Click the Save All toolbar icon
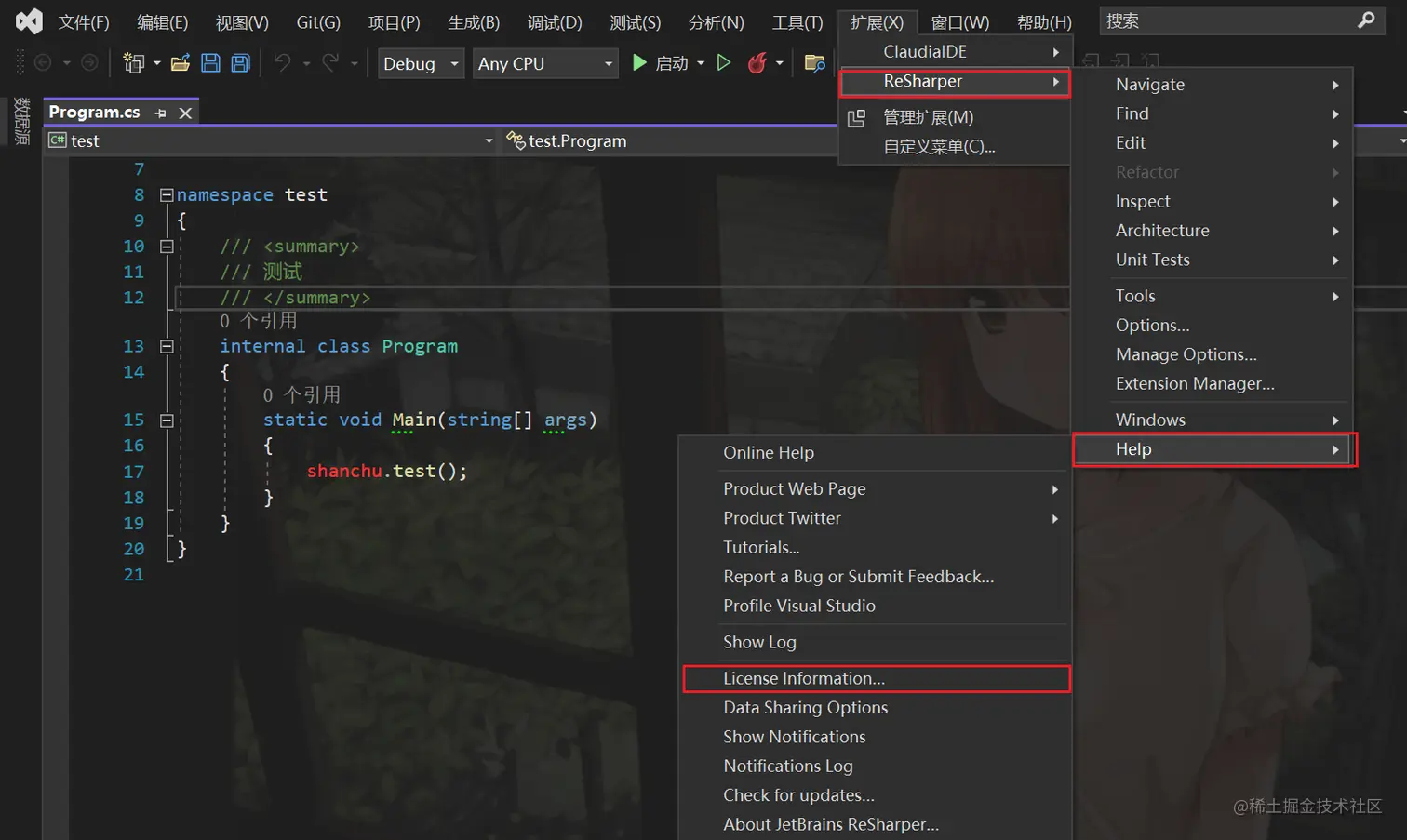The image size is (1407, 840). tap(238, 62)
